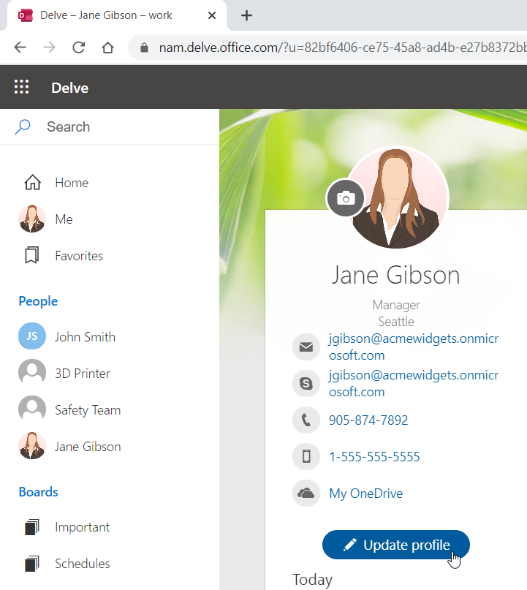Click the Favorites bookmark icon
The width and height of the screenshot is (527, 590).
coord(32,255)
